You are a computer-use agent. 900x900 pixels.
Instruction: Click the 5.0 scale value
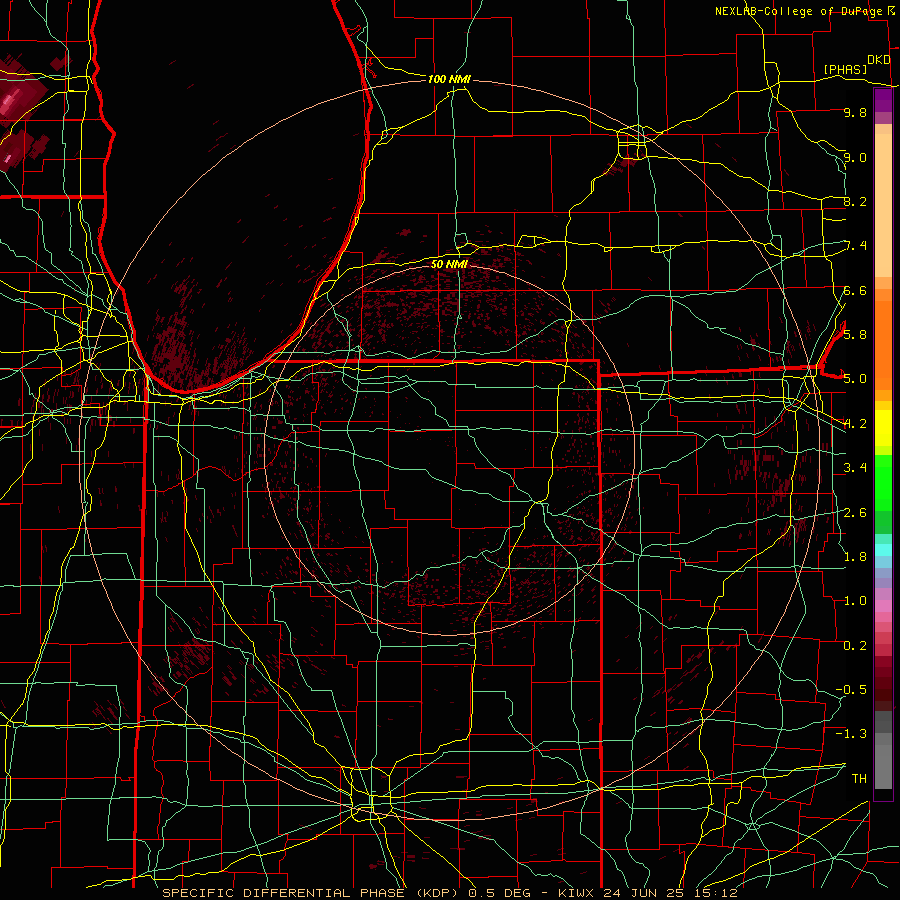click(855, 379)
